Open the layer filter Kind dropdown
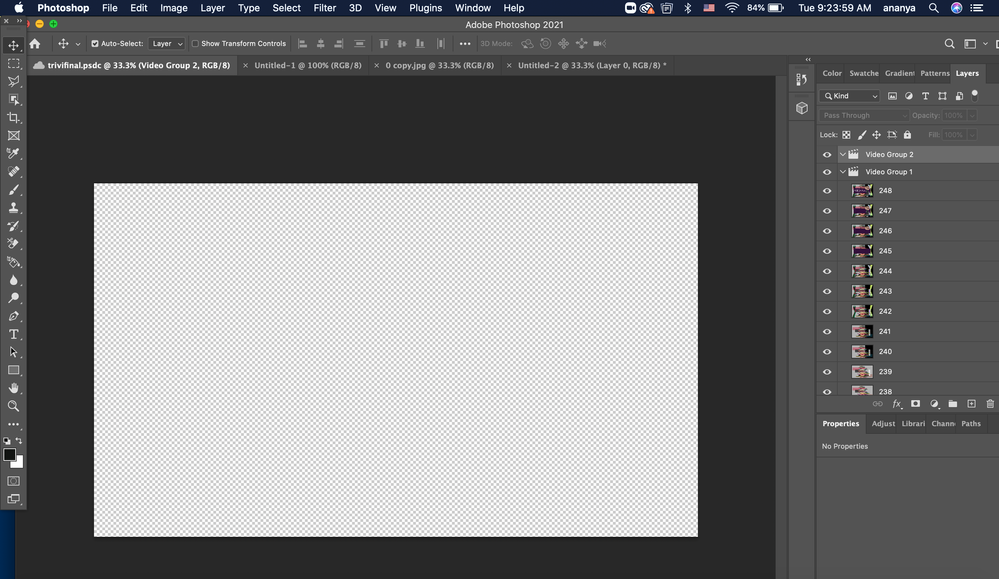999x579 pixels. click(x=848, y=95)
